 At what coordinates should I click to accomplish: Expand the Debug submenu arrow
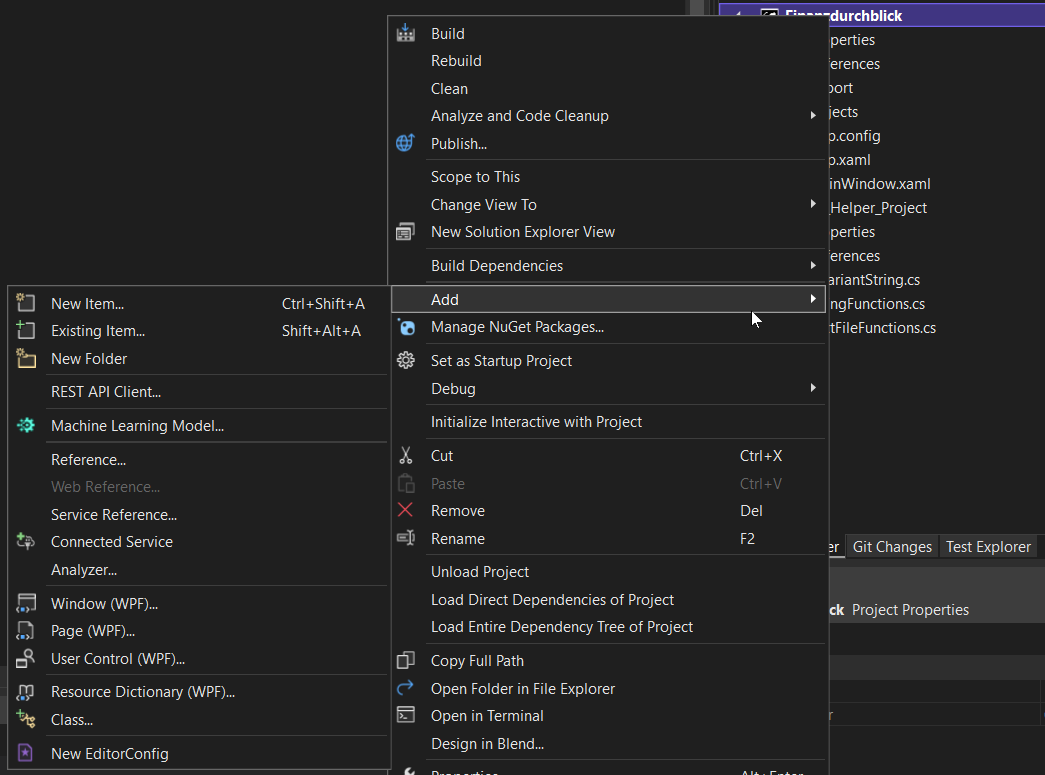pyautogui.click(x=813, y=388)
